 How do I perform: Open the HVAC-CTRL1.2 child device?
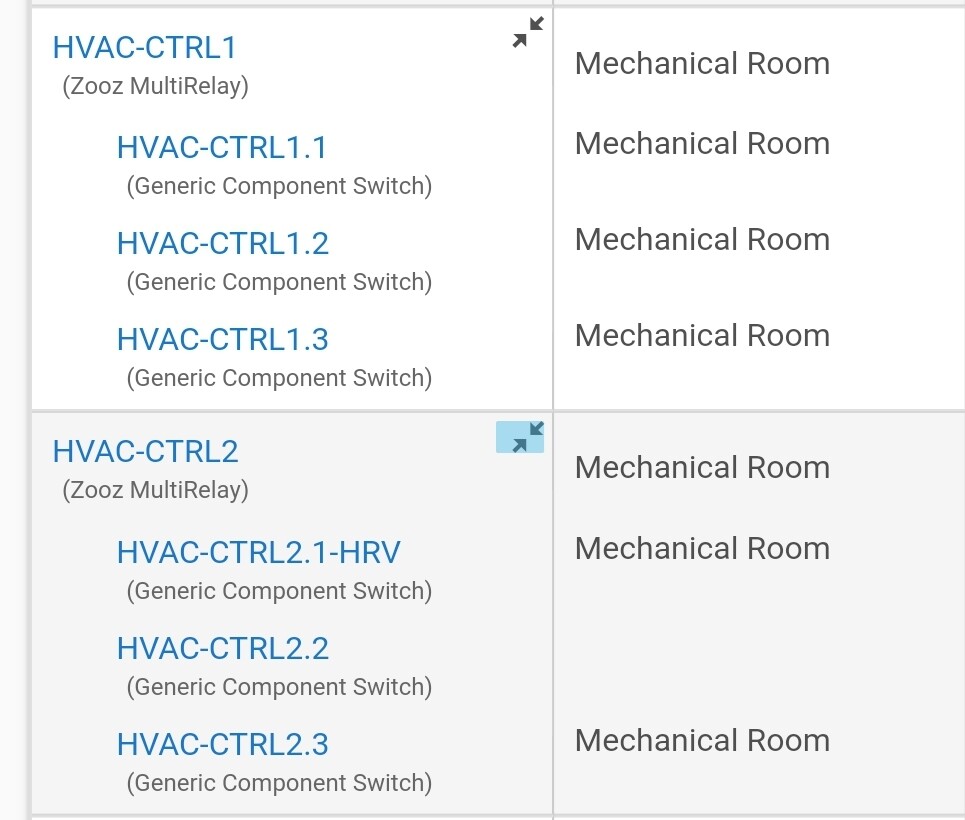point(223,244)
